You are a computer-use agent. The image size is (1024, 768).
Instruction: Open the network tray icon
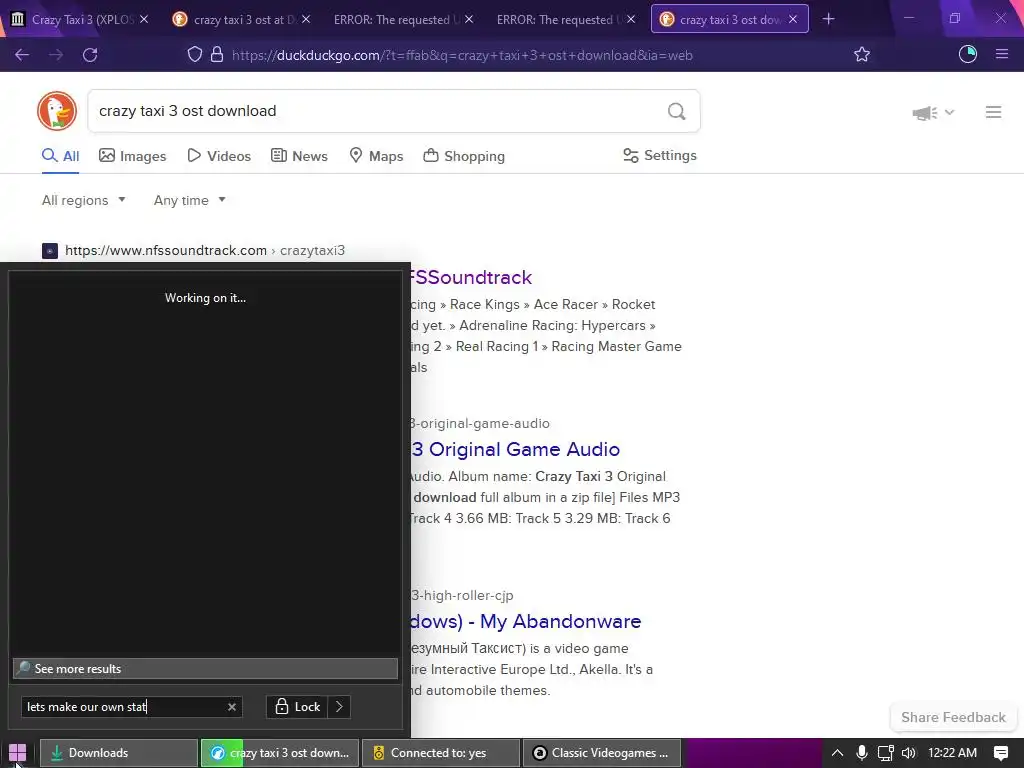point(885,753)
